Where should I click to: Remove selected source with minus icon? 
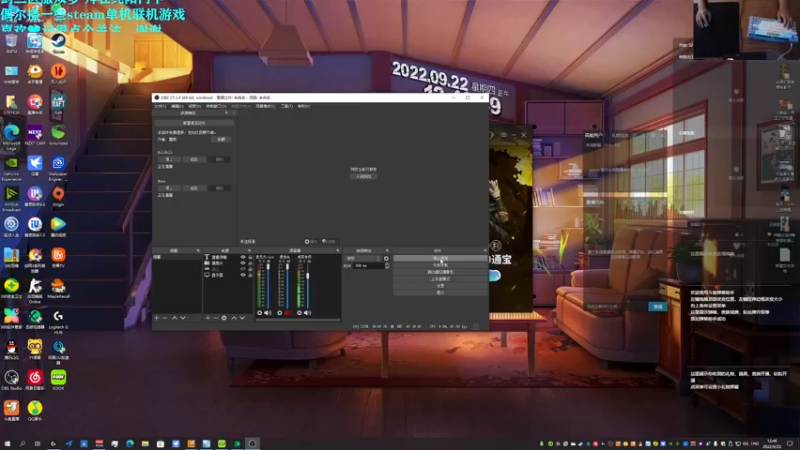[215, 318]
